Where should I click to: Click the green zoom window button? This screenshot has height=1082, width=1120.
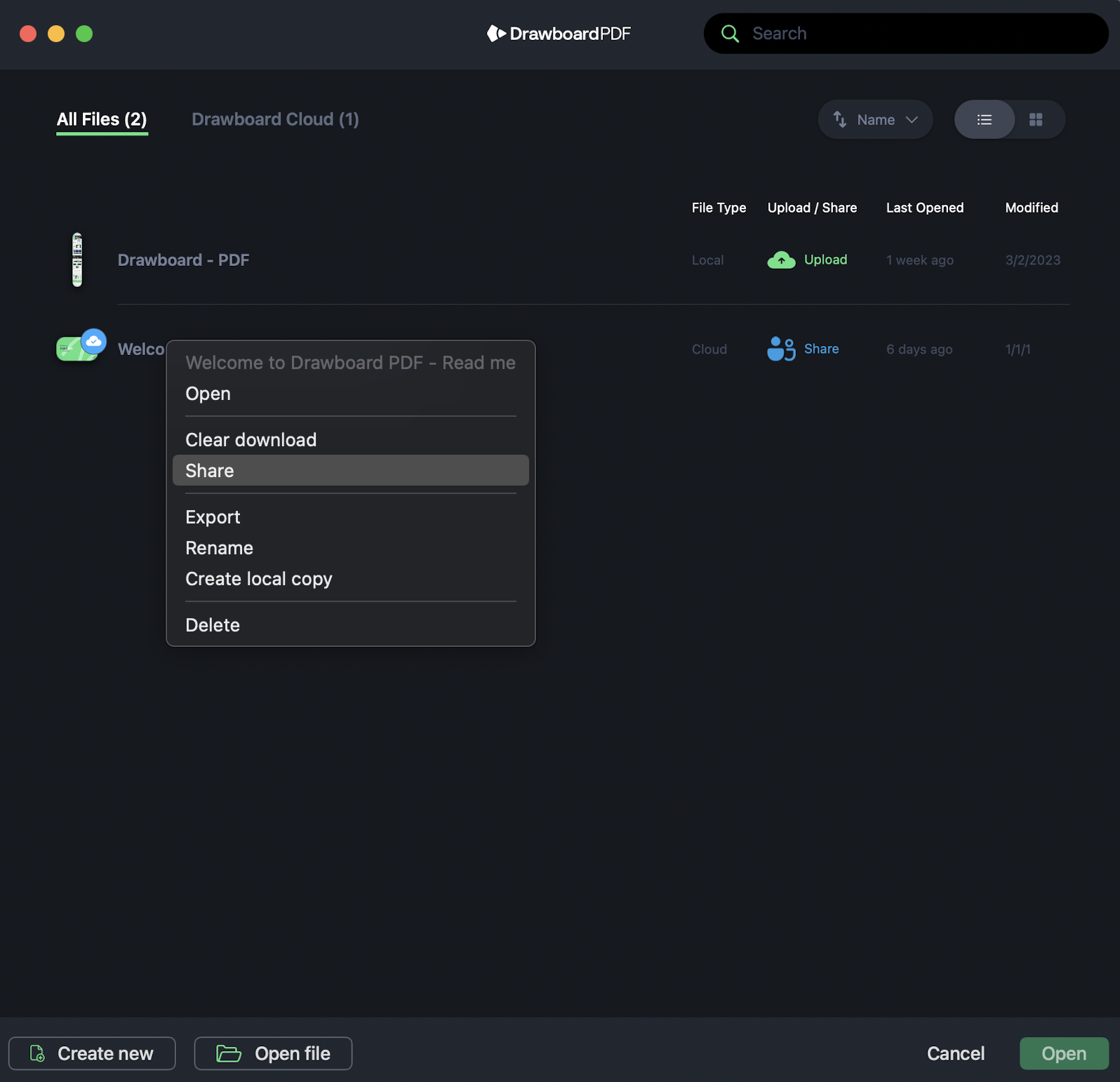pos(84,34)
